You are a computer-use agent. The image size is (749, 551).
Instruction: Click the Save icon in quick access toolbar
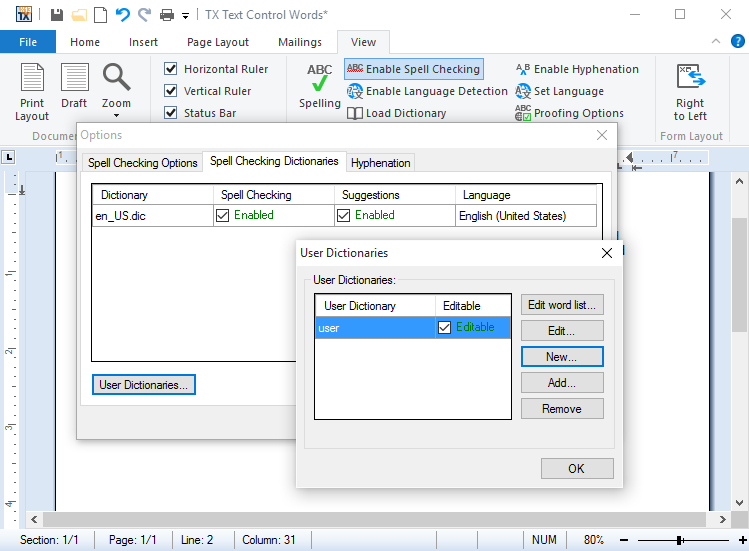click(x=57, y=15)
